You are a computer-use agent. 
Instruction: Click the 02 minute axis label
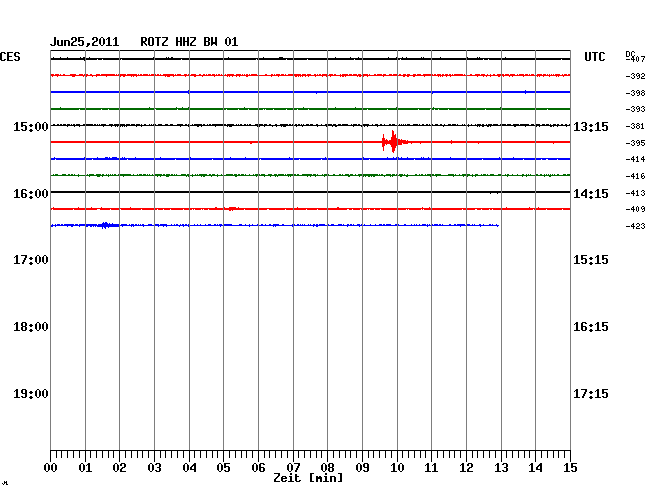(x=119, y=468)
